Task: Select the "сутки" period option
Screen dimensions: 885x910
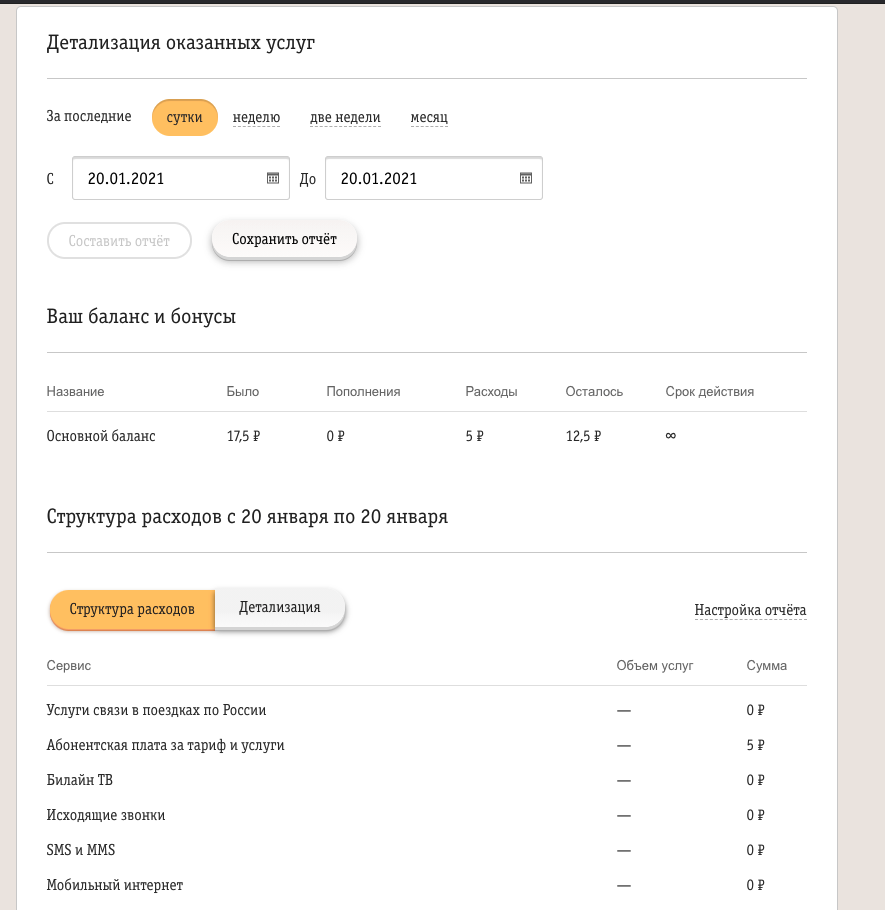Action: click(185, 117)
